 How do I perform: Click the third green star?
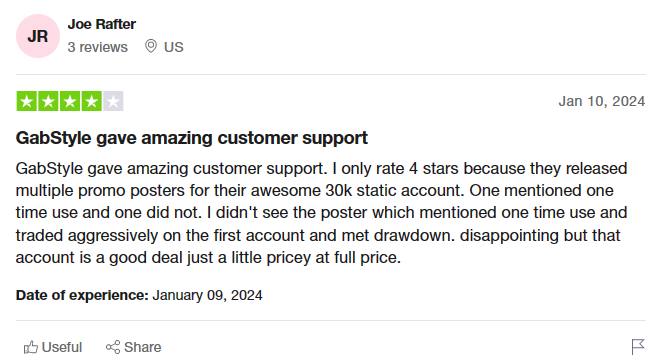click(70, 101)
